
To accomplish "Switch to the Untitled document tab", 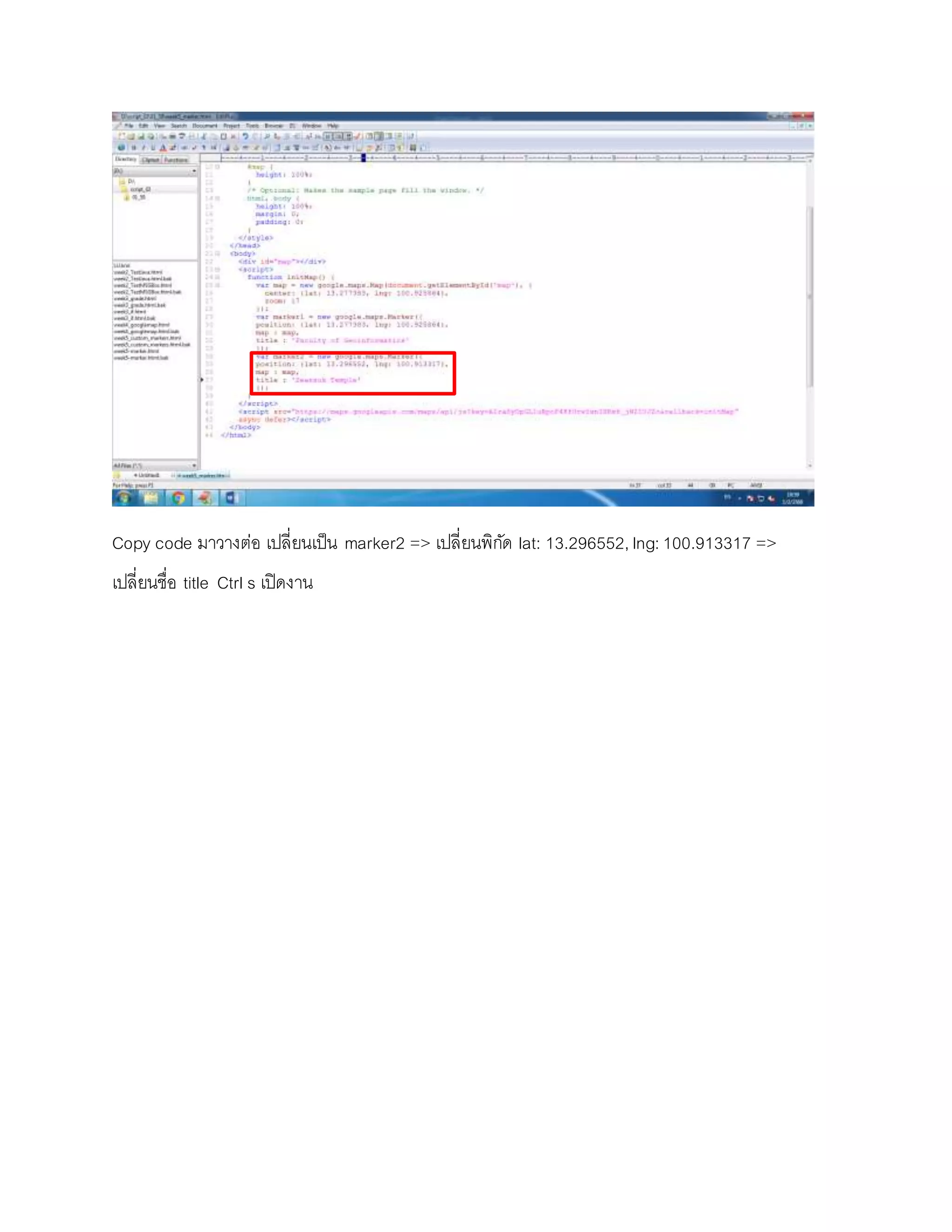I will pyautogui.click(x=145, y=476).
